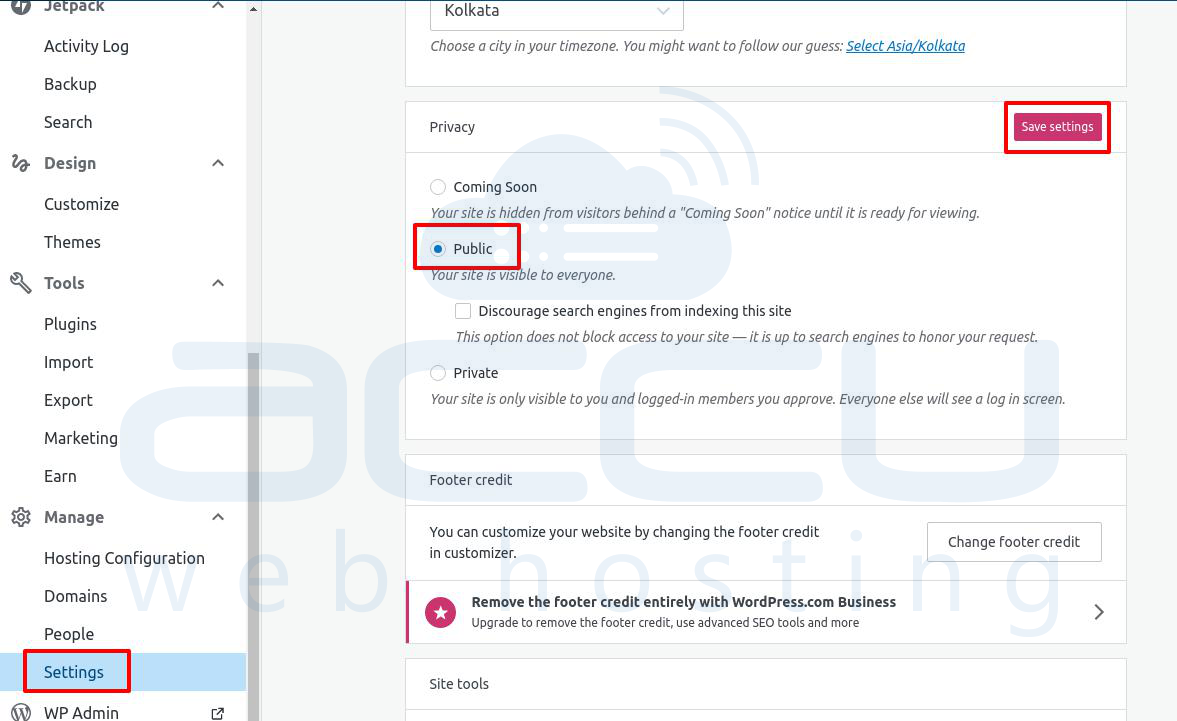Open Domains in sidebar
Viewport: 1177px width, 721px height.
pyautogui.click(x=75, y=596)
